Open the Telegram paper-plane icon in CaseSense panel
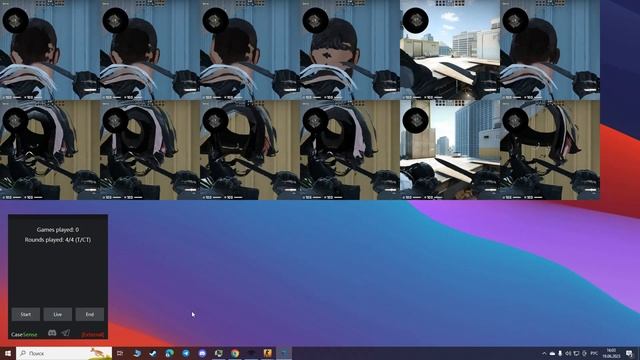Viewport: 640px width, 360px height. [65, 333]
